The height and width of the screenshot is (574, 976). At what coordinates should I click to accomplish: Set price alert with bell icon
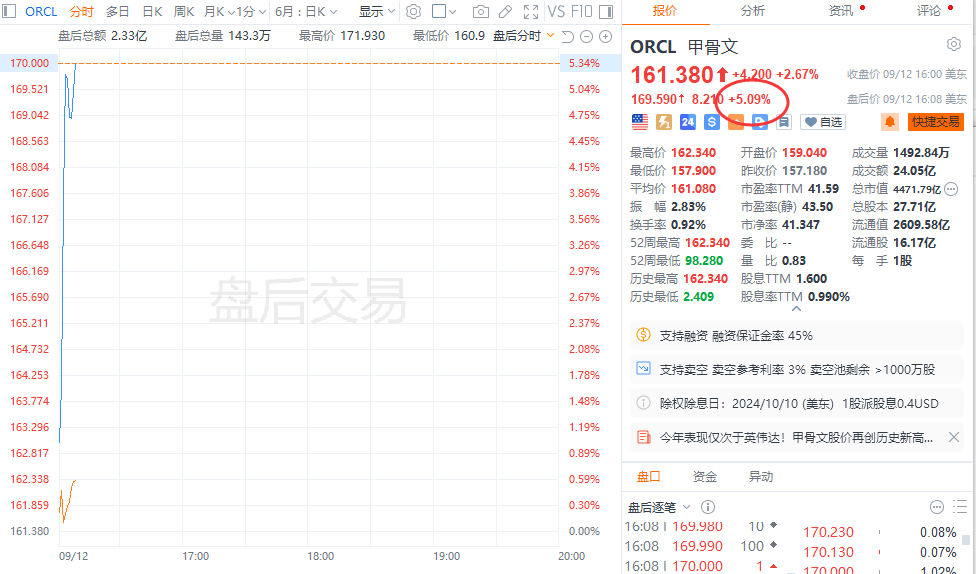(x=890, y=122)
